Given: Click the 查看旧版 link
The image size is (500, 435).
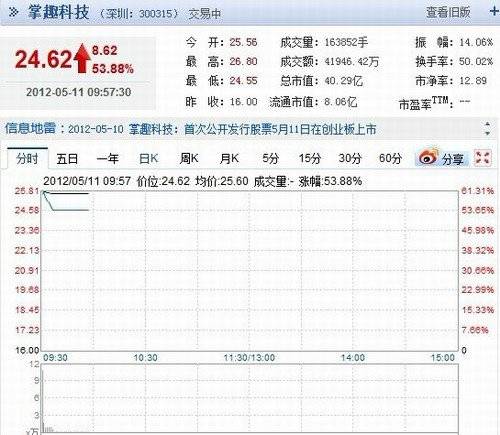Looking at the screenshot, I should tap(448, 12).
